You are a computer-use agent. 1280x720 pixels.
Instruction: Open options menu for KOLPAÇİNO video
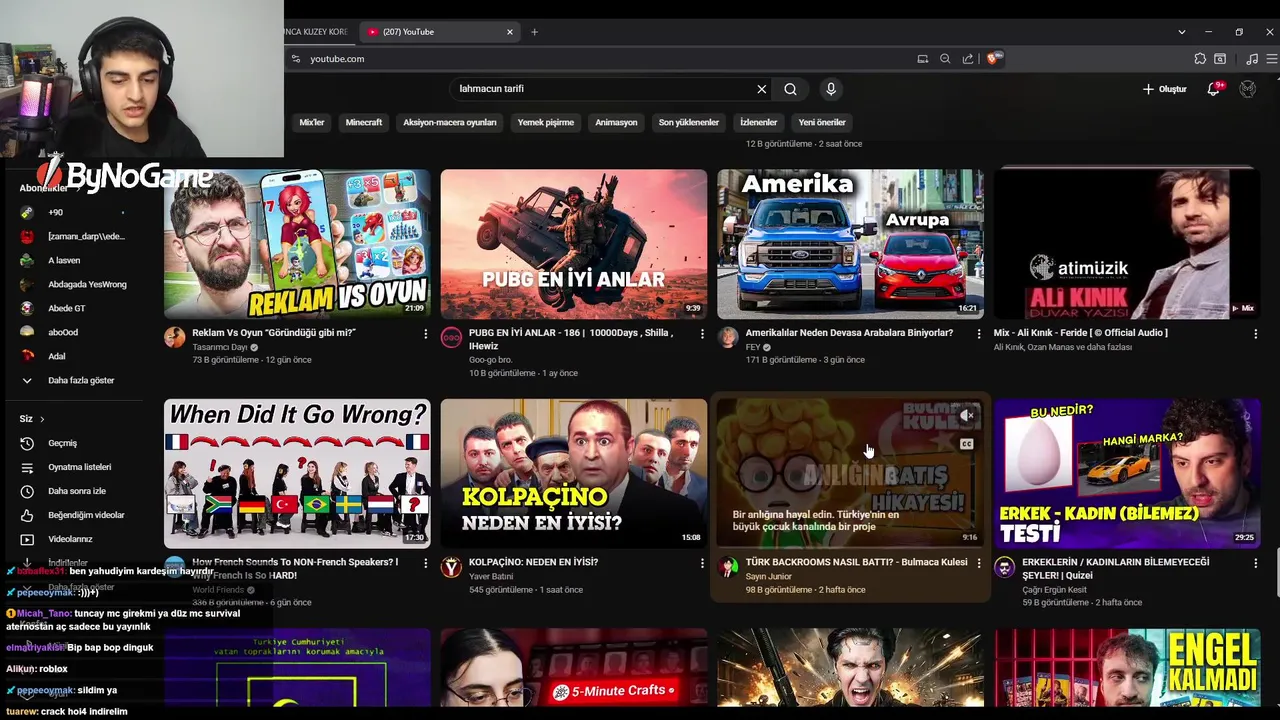coord(702,563)
